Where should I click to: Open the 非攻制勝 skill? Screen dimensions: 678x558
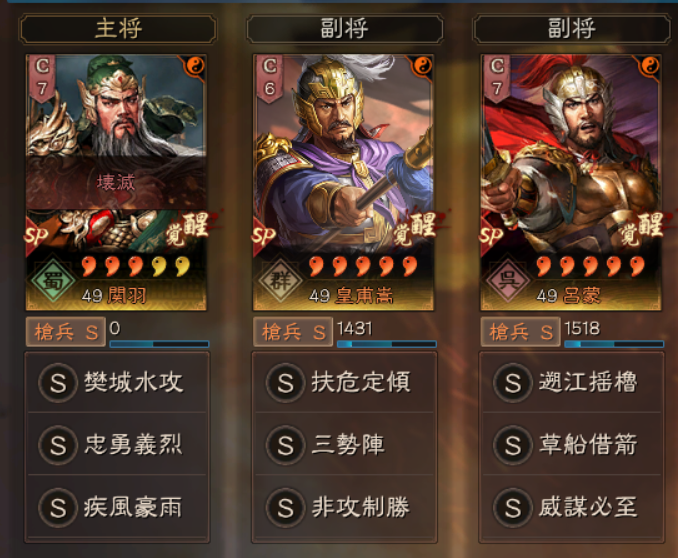344,507
